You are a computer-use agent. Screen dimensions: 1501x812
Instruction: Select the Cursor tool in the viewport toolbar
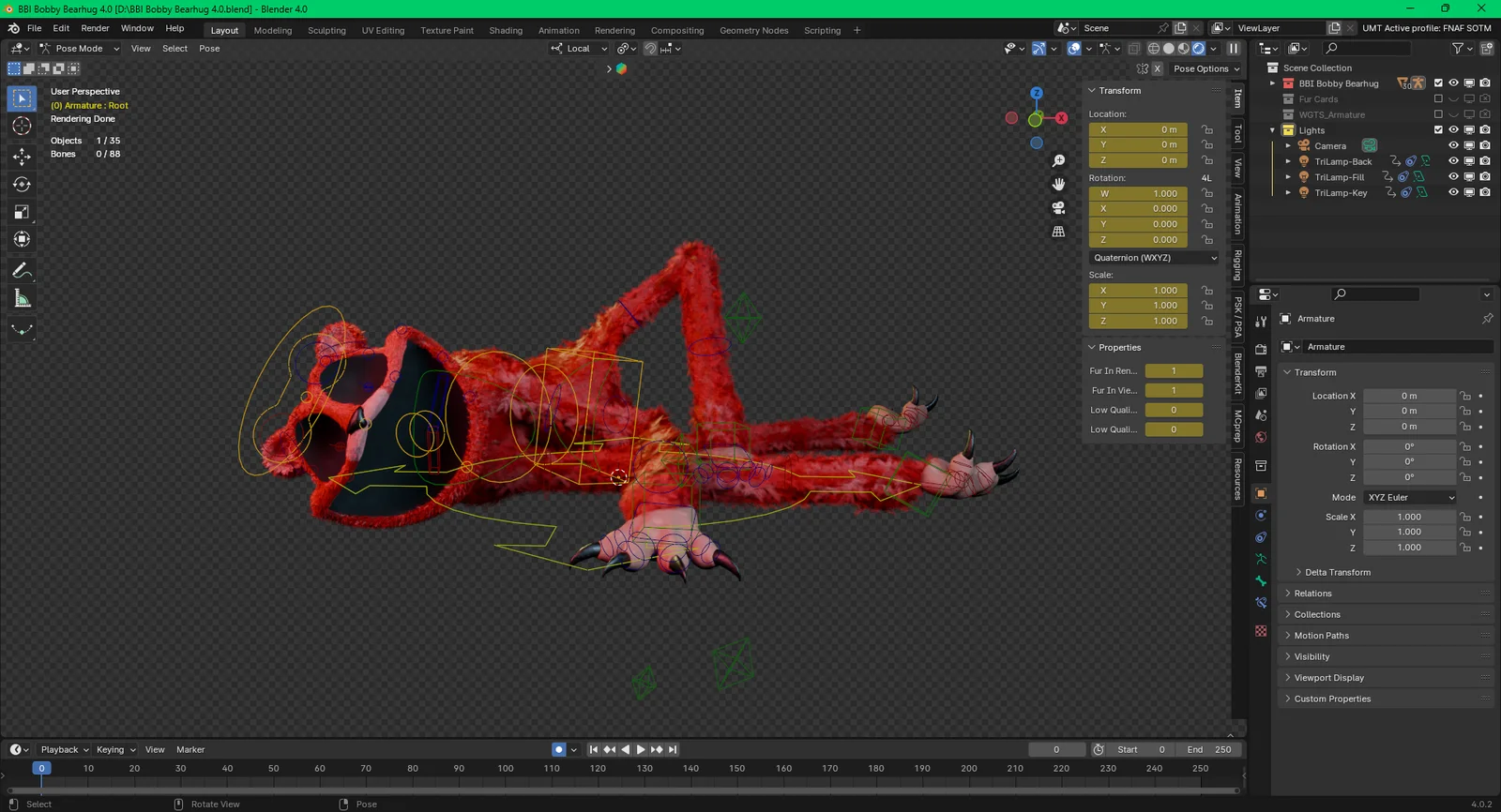(x=22, y=126)
